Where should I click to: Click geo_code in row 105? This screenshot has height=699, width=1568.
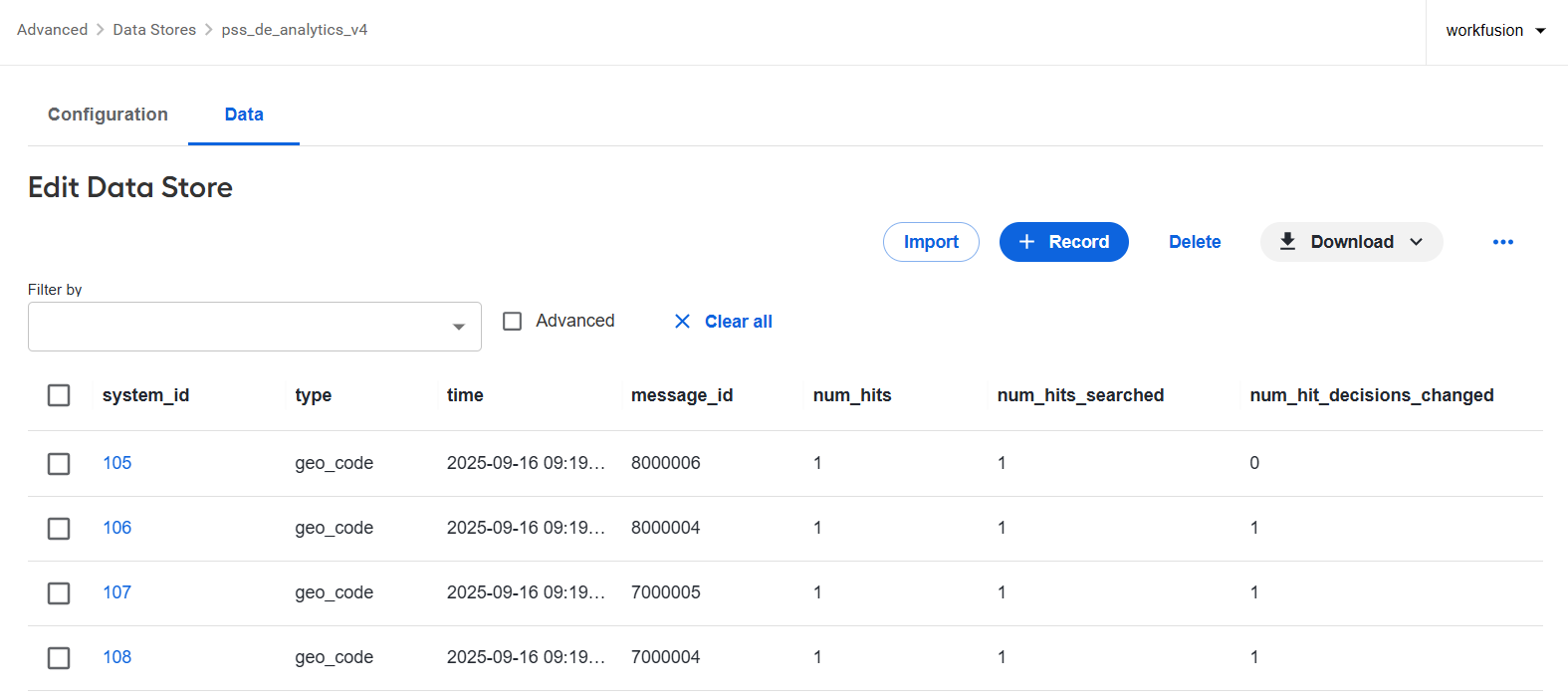pyautogui.click(x=335, y=463)
